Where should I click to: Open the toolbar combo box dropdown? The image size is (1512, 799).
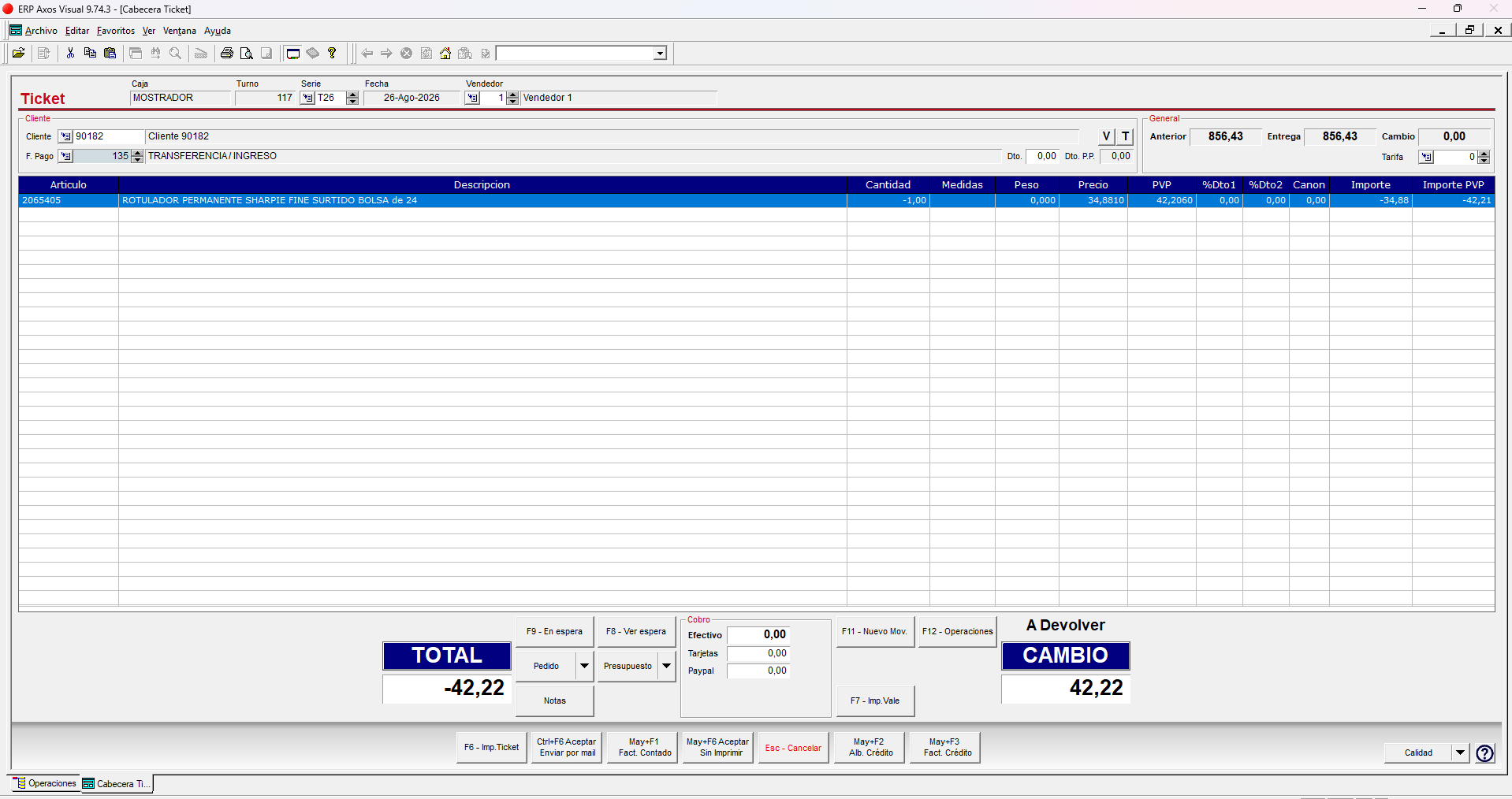click(x=660, y=54)
